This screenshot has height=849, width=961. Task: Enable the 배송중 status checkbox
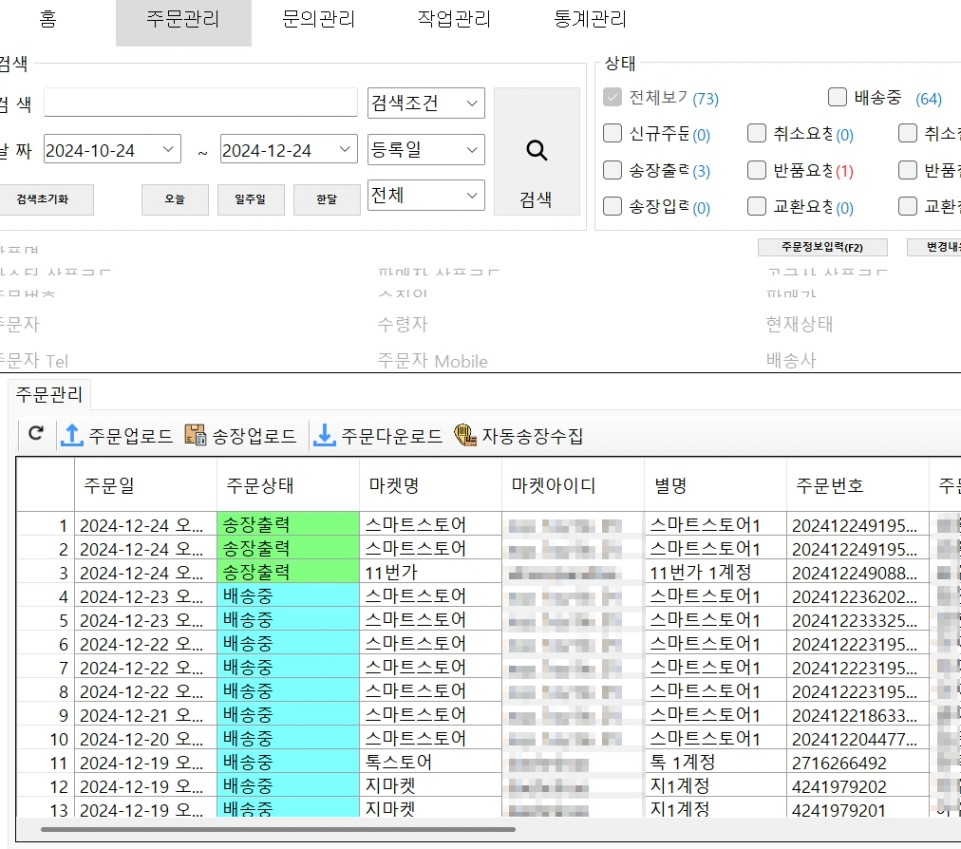[838, 97]
